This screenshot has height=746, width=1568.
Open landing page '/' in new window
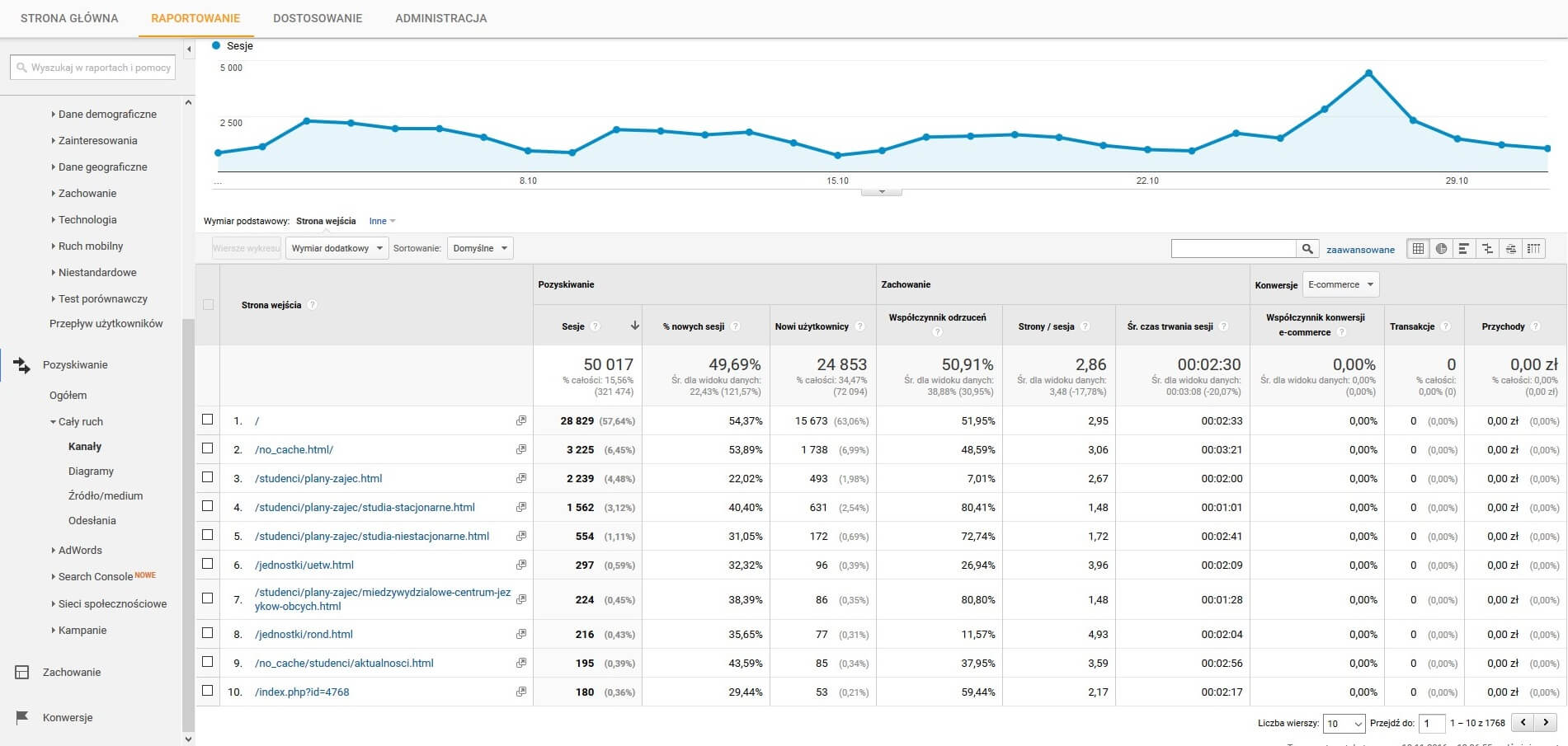coord(521,420)
